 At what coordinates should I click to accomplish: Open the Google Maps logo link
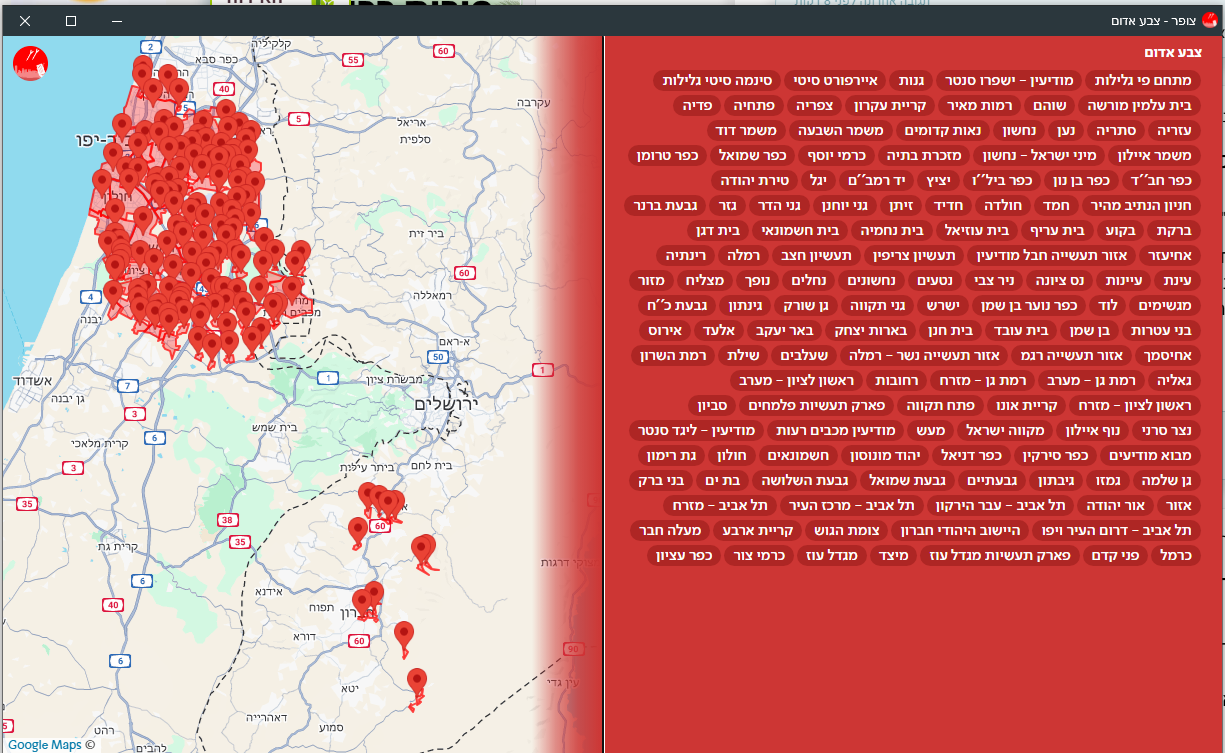(45, 744)
